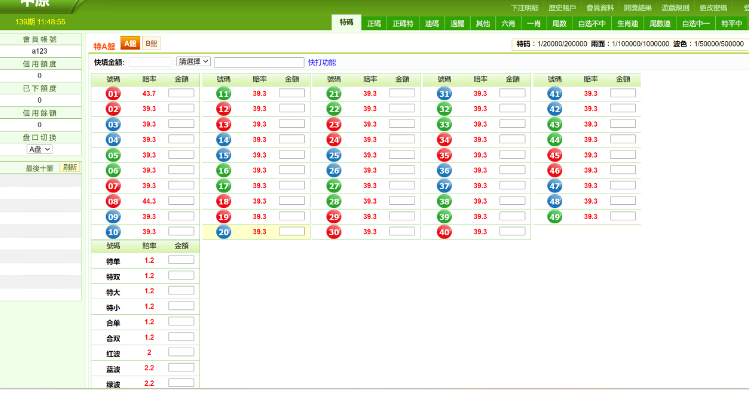This screenshot has height=395, width=749.
Task: Click the blue ball number 31
Action: click(444, 94)
